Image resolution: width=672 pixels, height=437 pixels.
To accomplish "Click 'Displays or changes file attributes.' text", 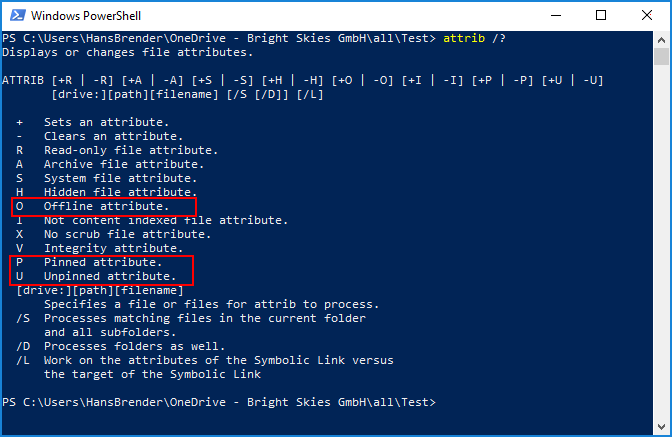I will (x=127, y=52).
